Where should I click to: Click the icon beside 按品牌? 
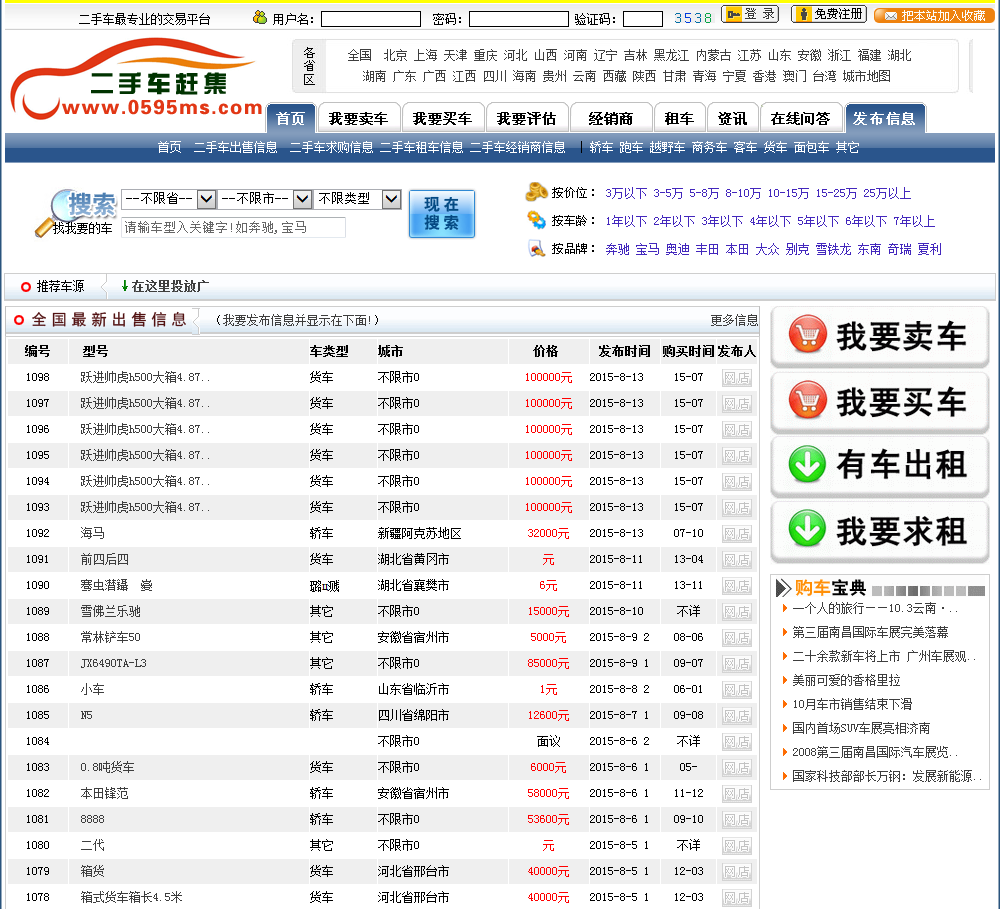click(x=536, y=249)
